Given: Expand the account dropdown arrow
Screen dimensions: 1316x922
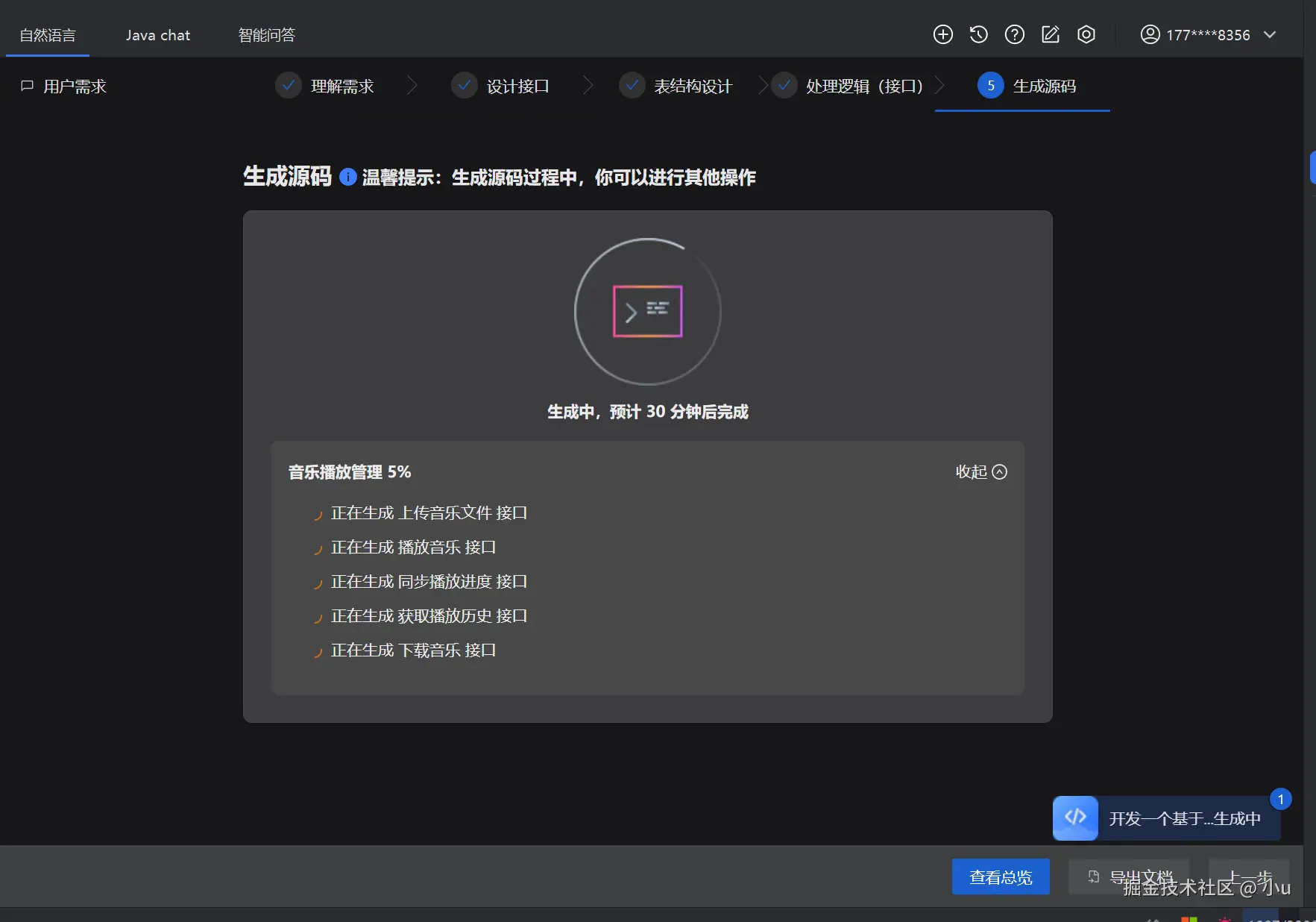Looking at the screenshot, I should tap(1270, 35).
